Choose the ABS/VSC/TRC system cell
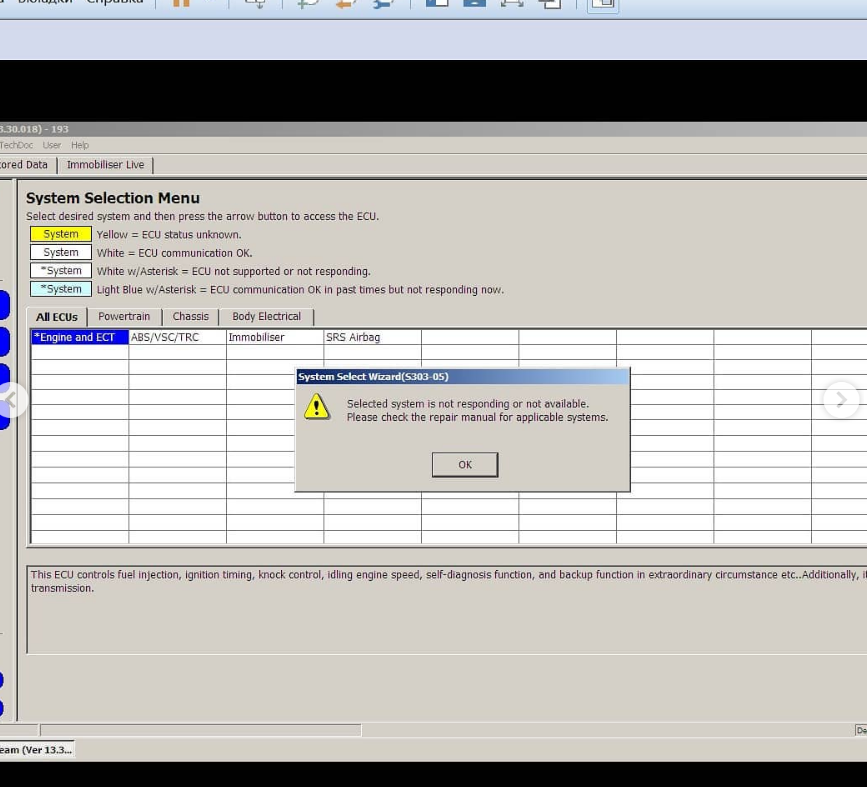 tap(177, 337)
